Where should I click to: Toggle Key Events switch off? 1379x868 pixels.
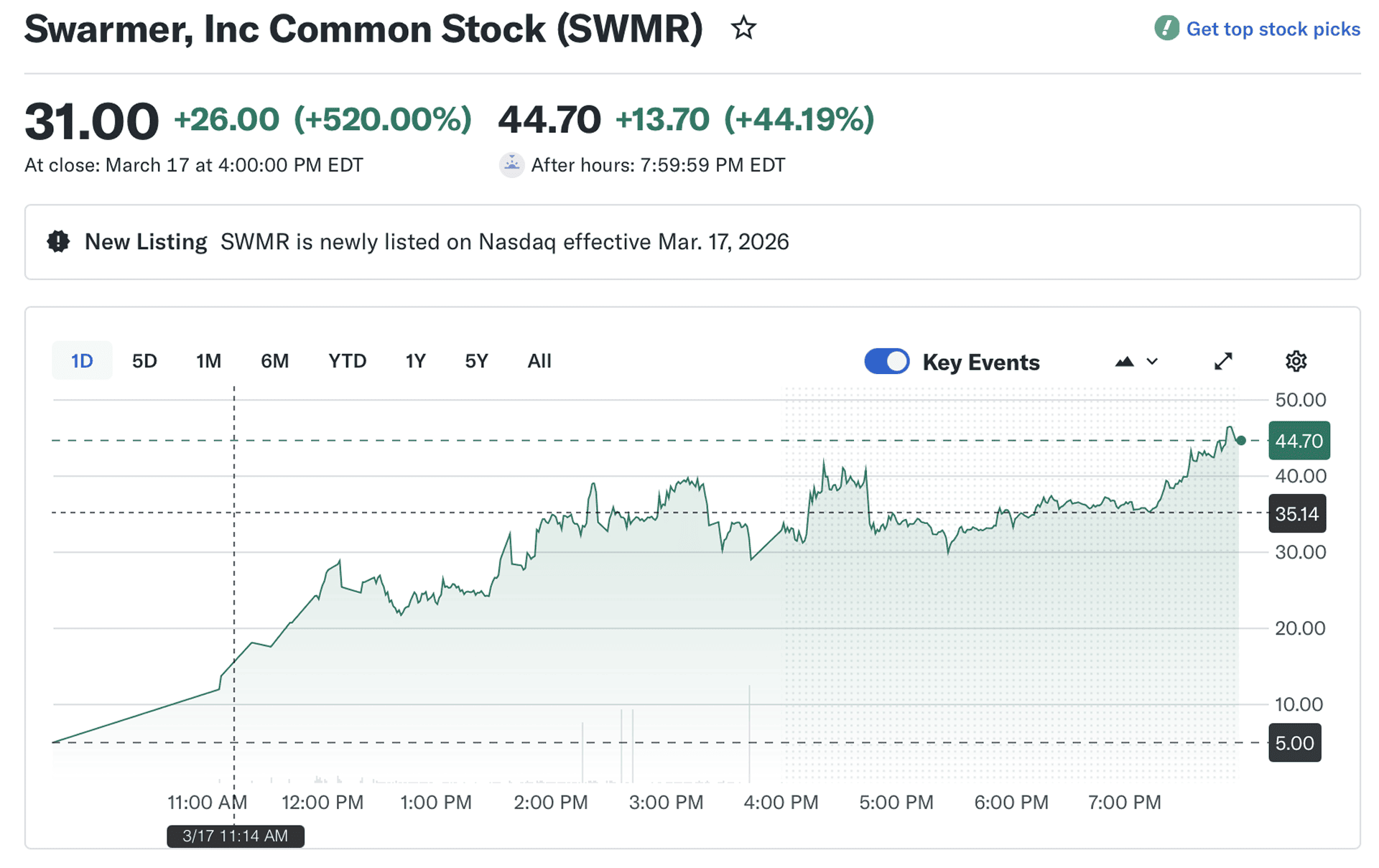coord(886,361)
